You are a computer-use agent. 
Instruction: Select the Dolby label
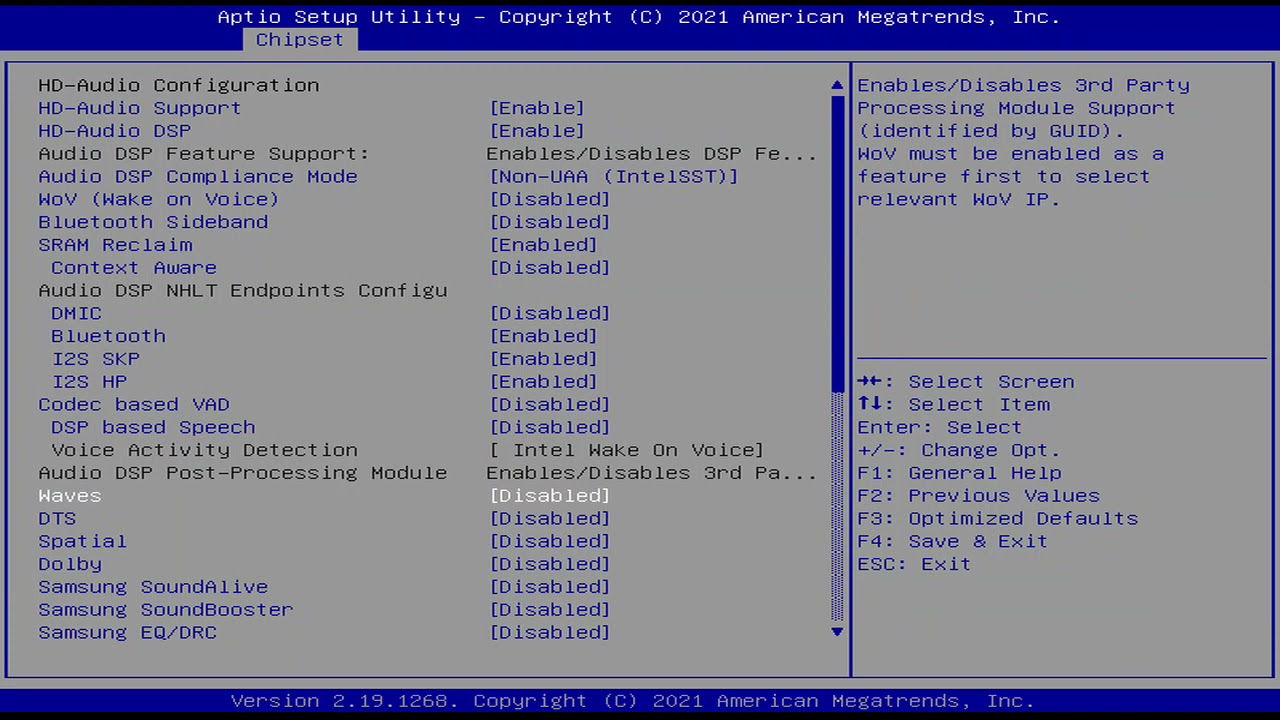pos(70,564)
